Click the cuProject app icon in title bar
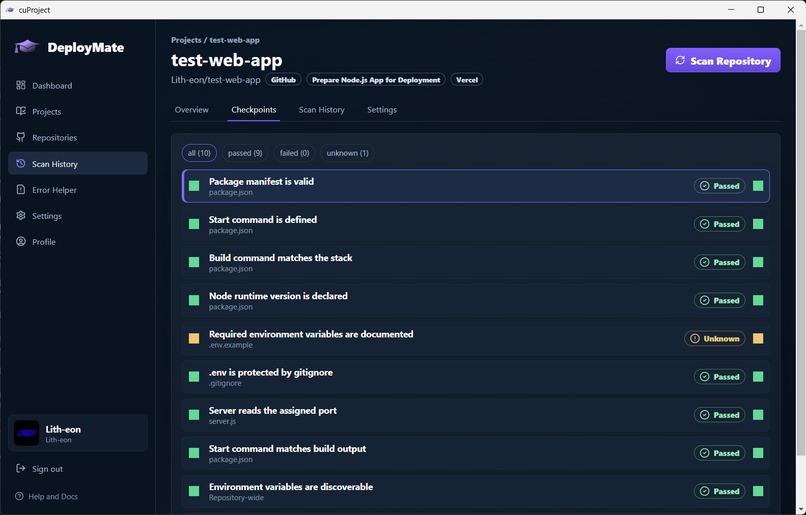Screen dimensions: 806x515 click(x=9, y=10)
